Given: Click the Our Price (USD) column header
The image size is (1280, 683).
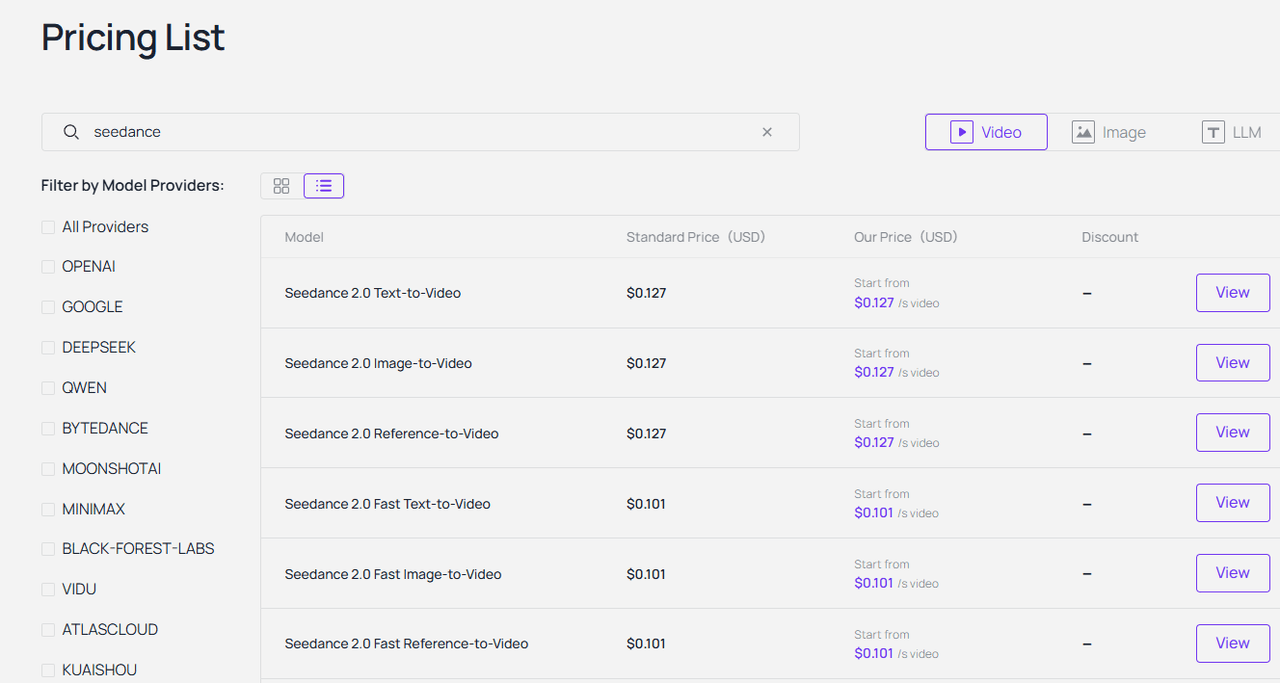Looking at the screenshot, I should (905, 237).
